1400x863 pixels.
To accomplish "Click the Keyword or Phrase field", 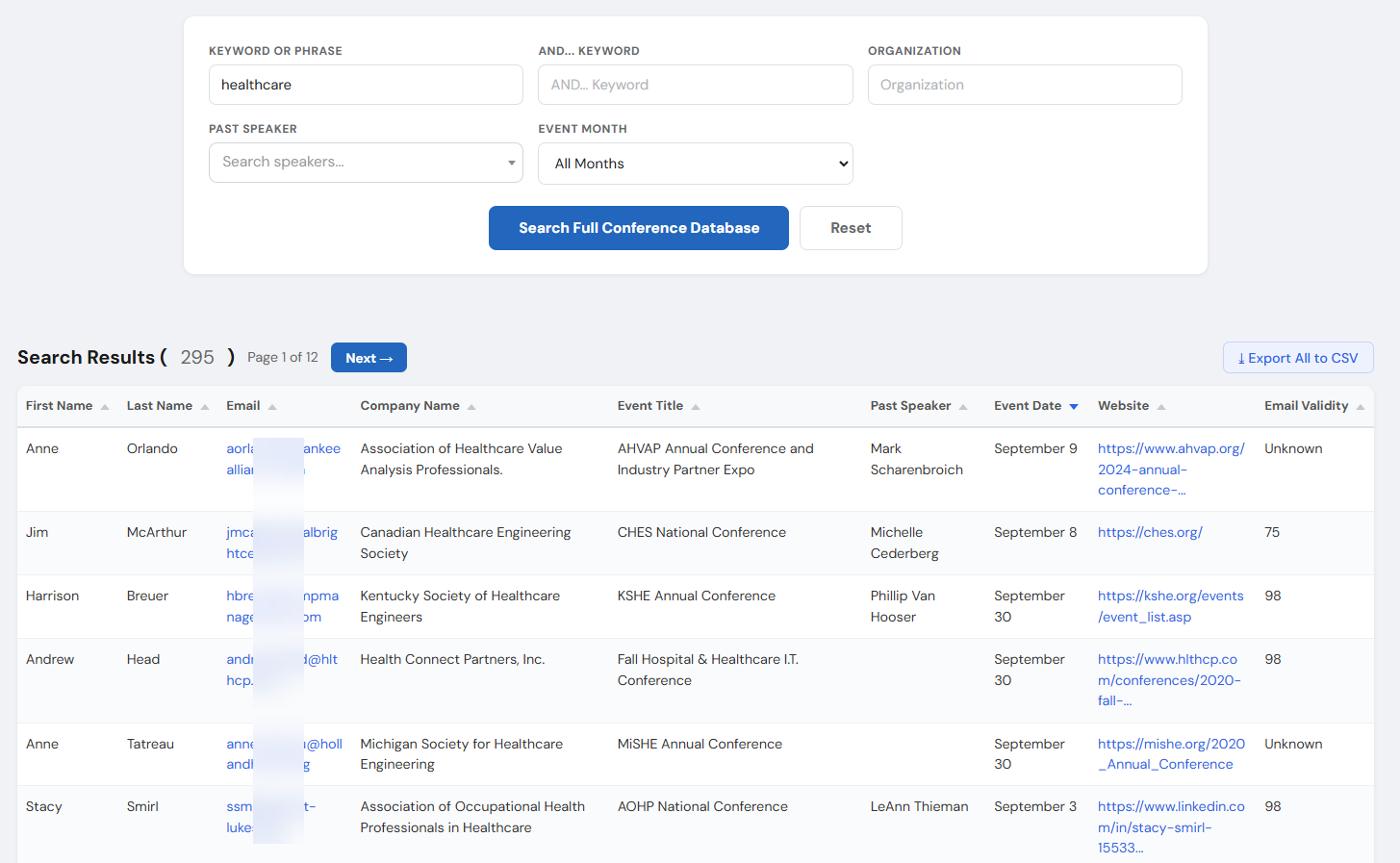I will tap(366, 85).
